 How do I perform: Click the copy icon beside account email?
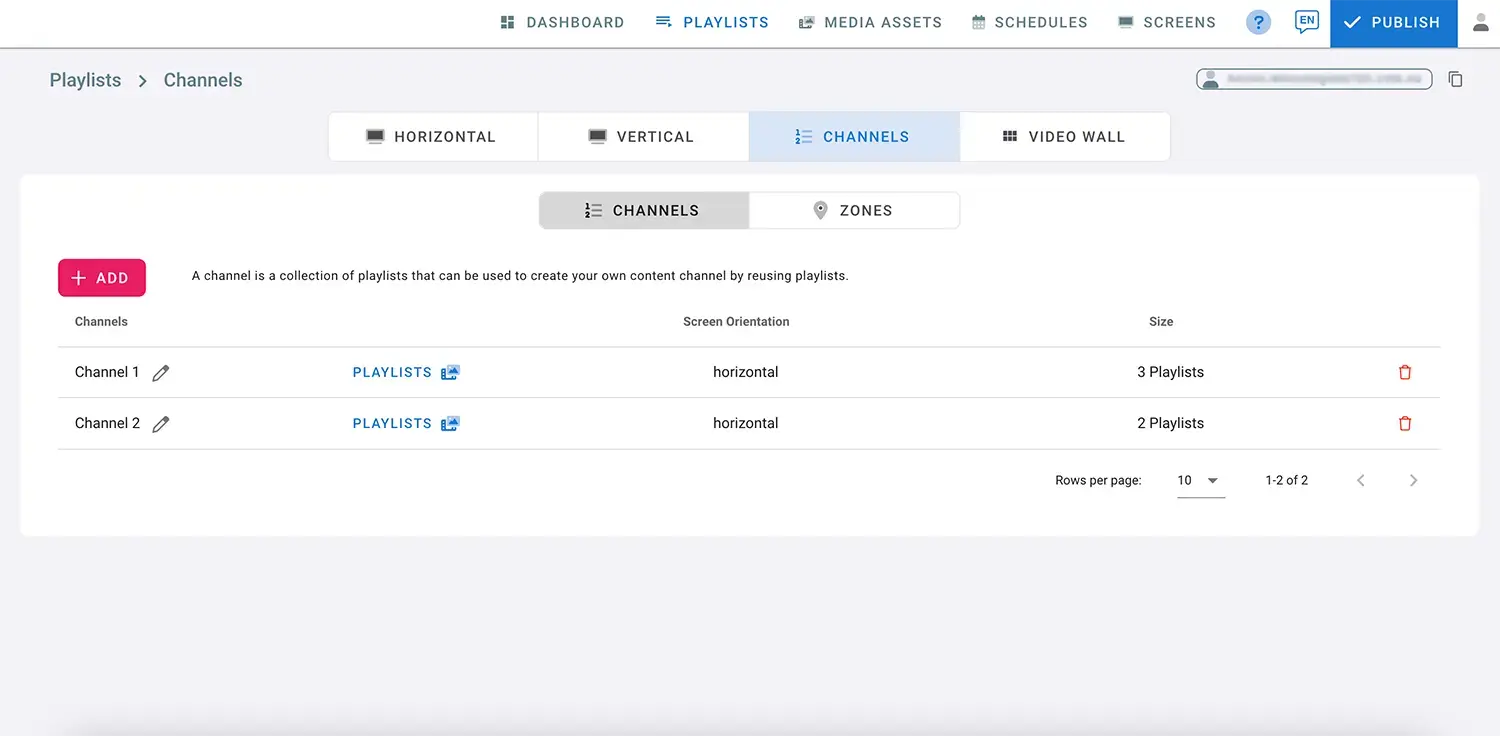[x=1456, y=79]
